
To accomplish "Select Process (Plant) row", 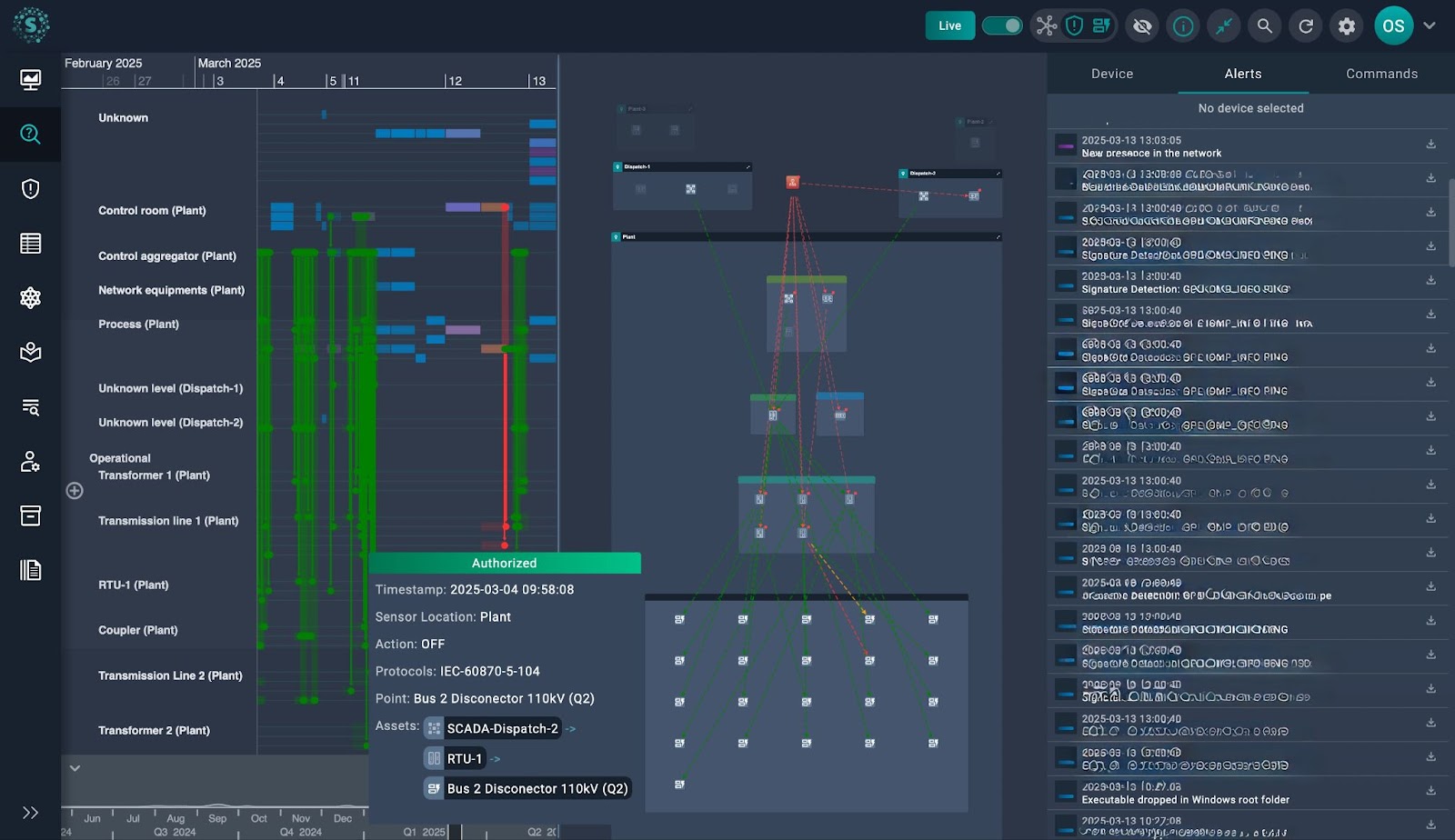I will [x=138, y=325].
